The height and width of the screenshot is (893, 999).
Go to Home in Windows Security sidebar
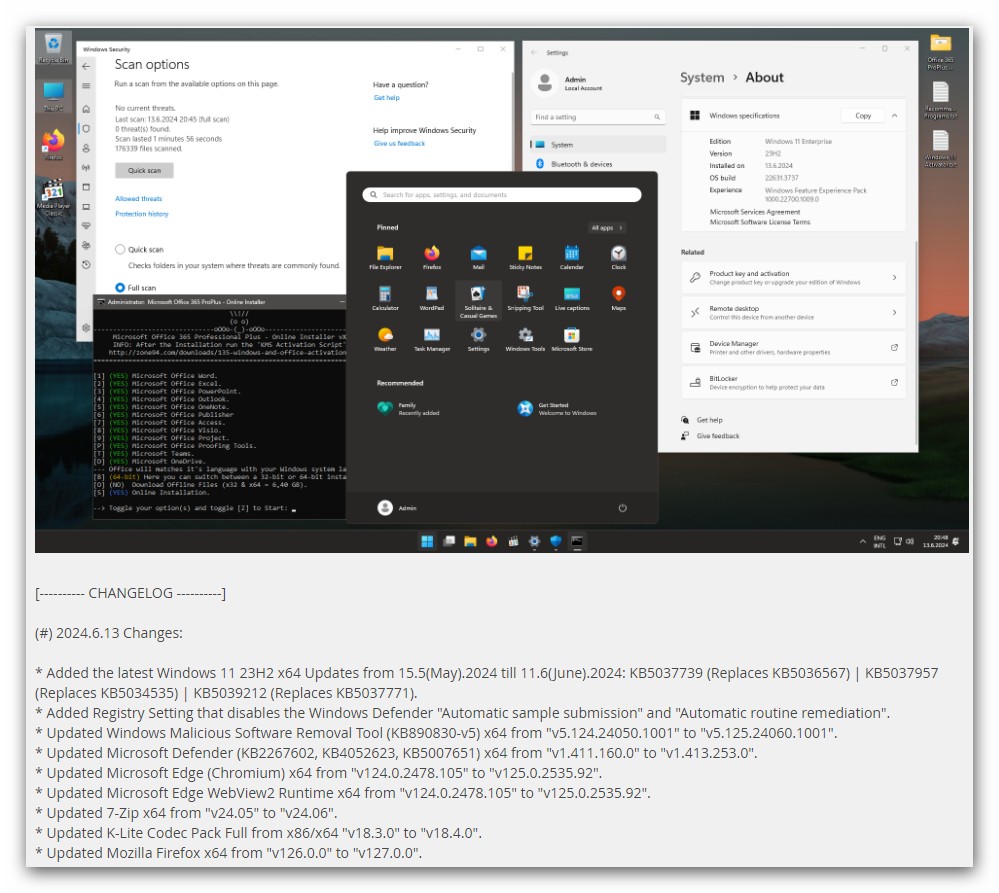coord(86,109)
